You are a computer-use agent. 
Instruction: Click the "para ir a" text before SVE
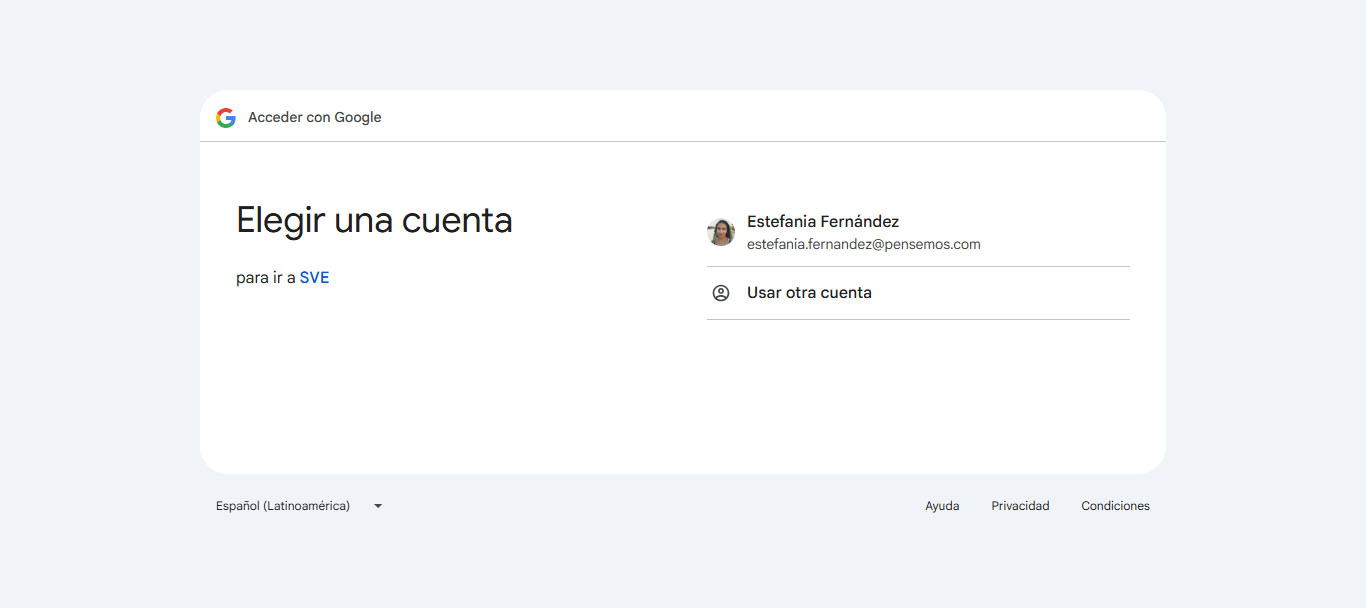coord(265,277)
